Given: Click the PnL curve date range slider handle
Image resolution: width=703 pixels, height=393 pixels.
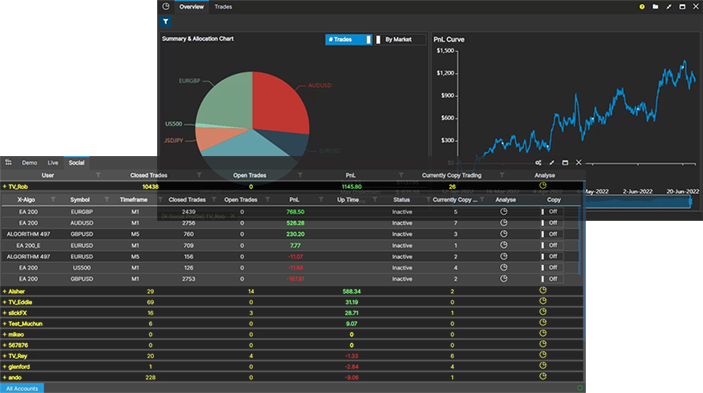Looking at the screenshot, I should [690, 202].
